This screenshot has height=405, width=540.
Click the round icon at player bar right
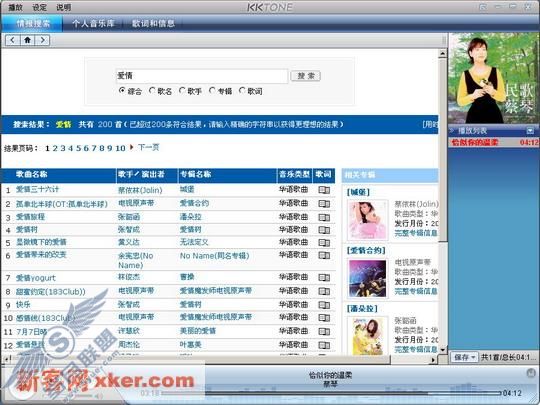(531, 373)
